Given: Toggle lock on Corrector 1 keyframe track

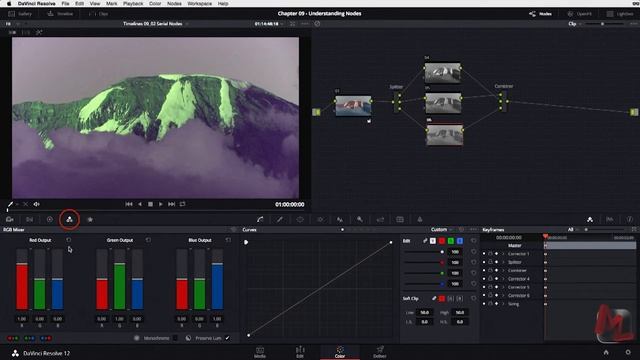Looking at the screenshot, I should (x=490, y=254).
